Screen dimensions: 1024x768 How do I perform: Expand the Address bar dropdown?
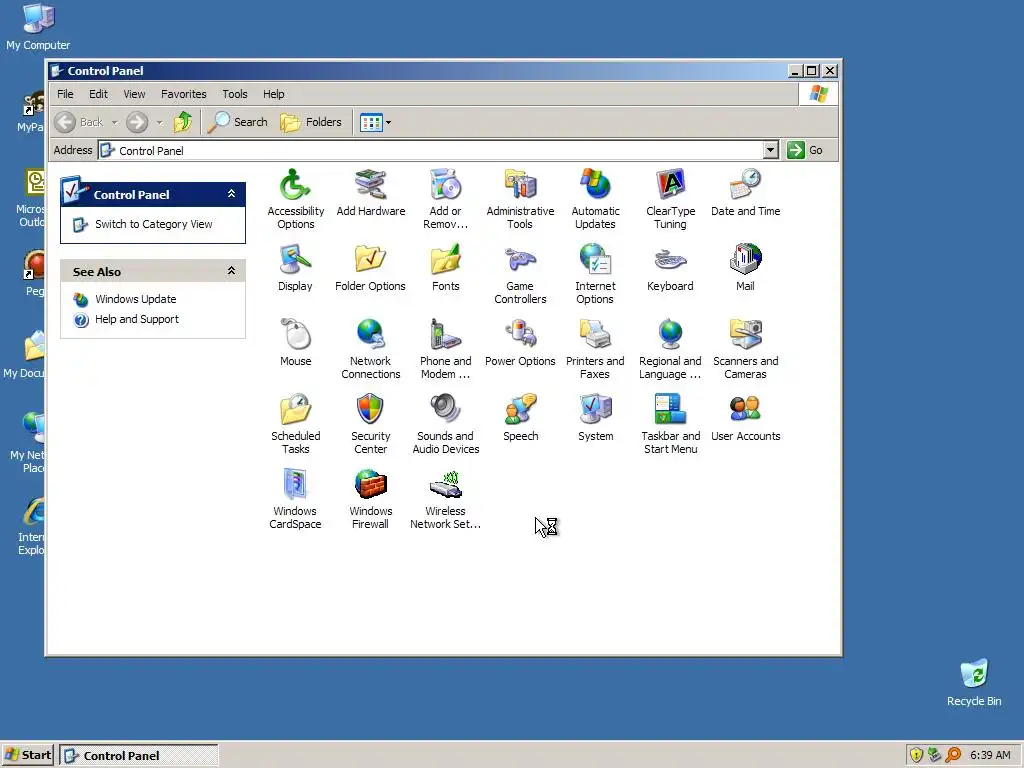click(x=771, y=150)
